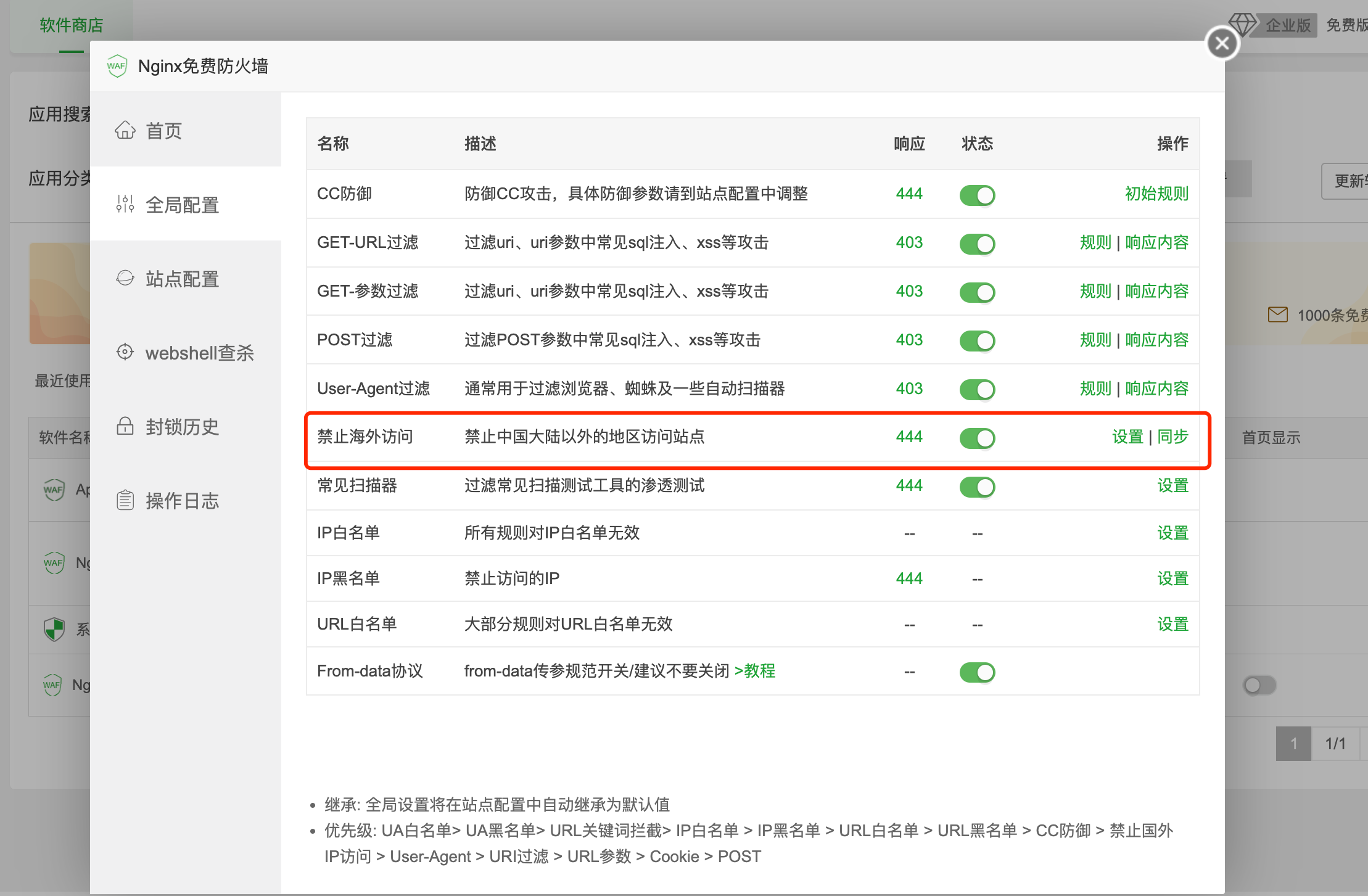Click the target icon next to webshell查杀
This screenshot has height=896, width=1368.
(125, 352)
